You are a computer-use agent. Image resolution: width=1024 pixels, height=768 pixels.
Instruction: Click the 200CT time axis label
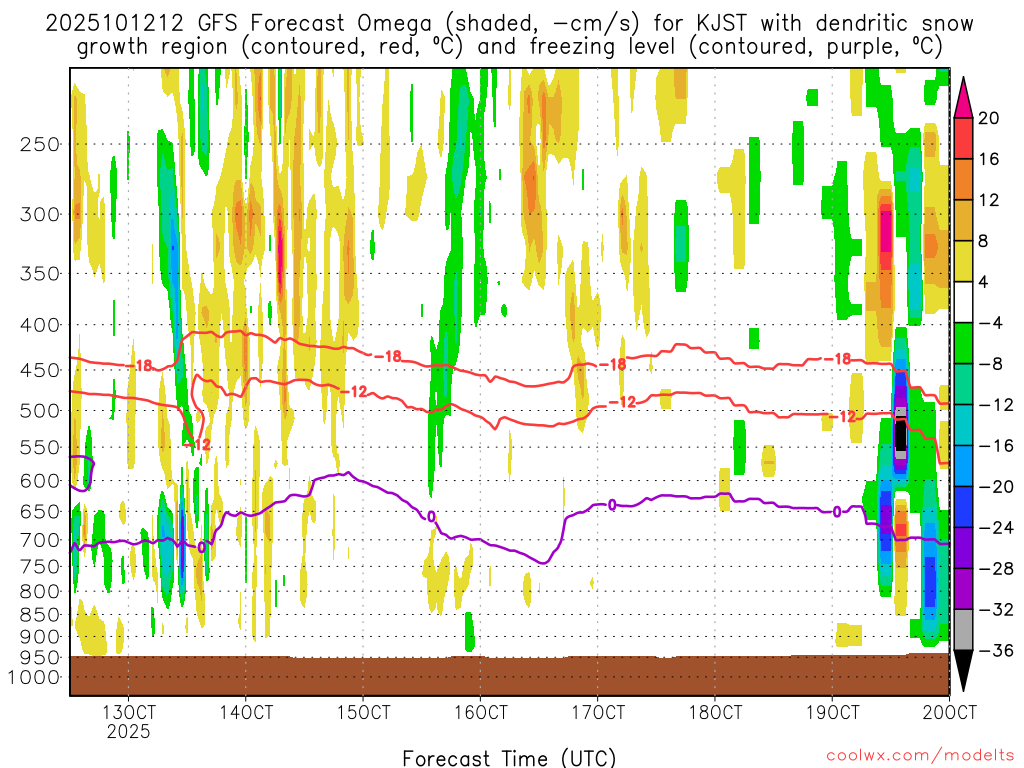coord(950,712)
